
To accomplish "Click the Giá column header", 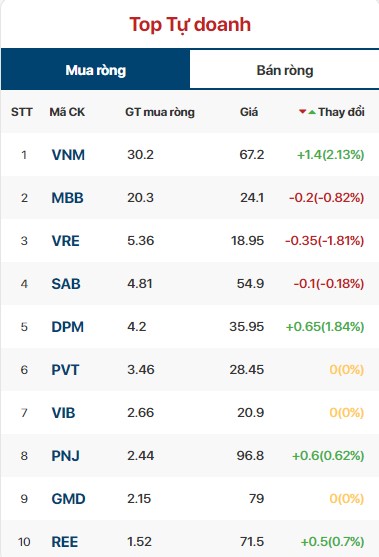I will tap(249, 112).
